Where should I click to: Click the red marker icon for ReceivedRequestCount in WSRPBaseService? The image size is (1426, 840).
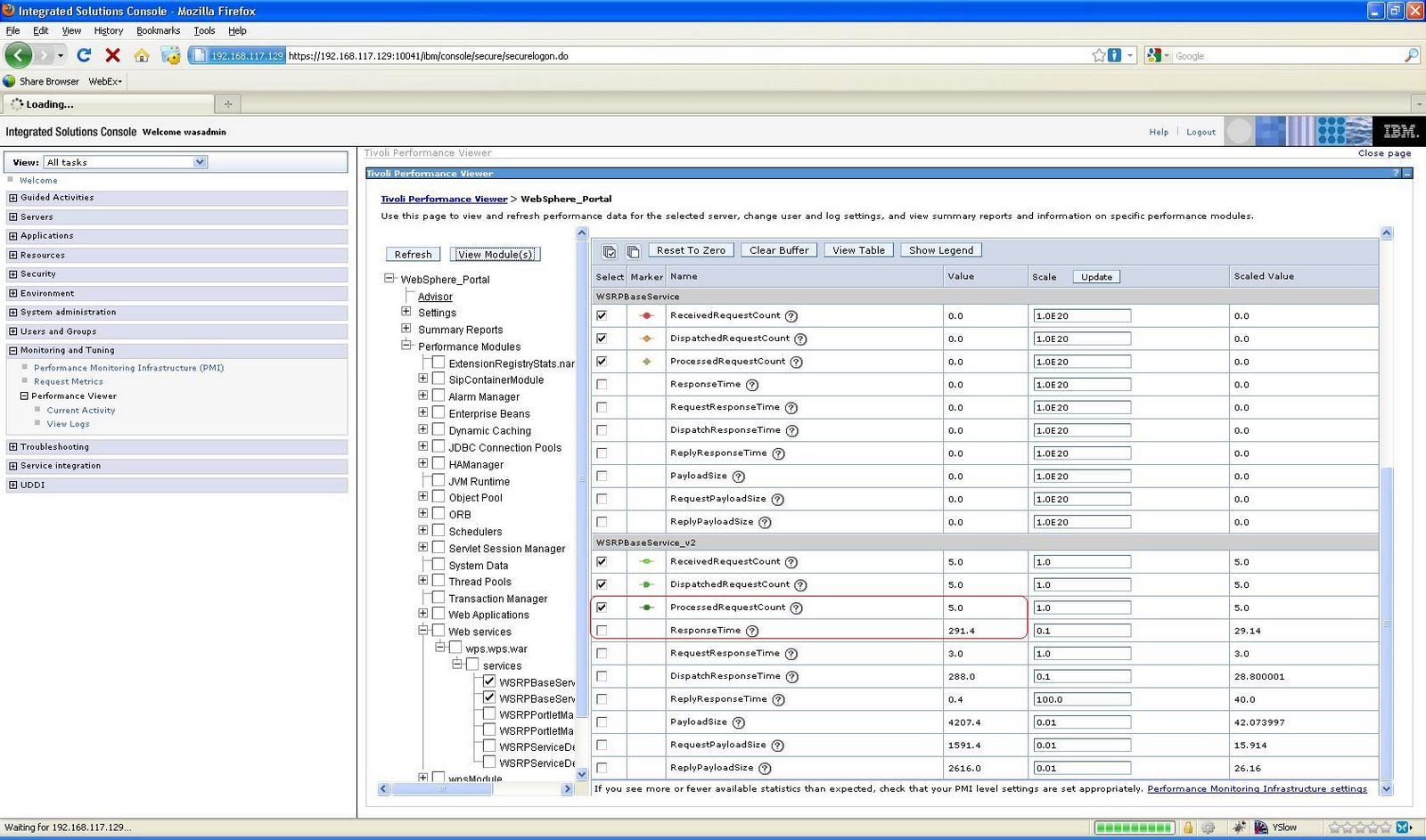pos(647,315)
